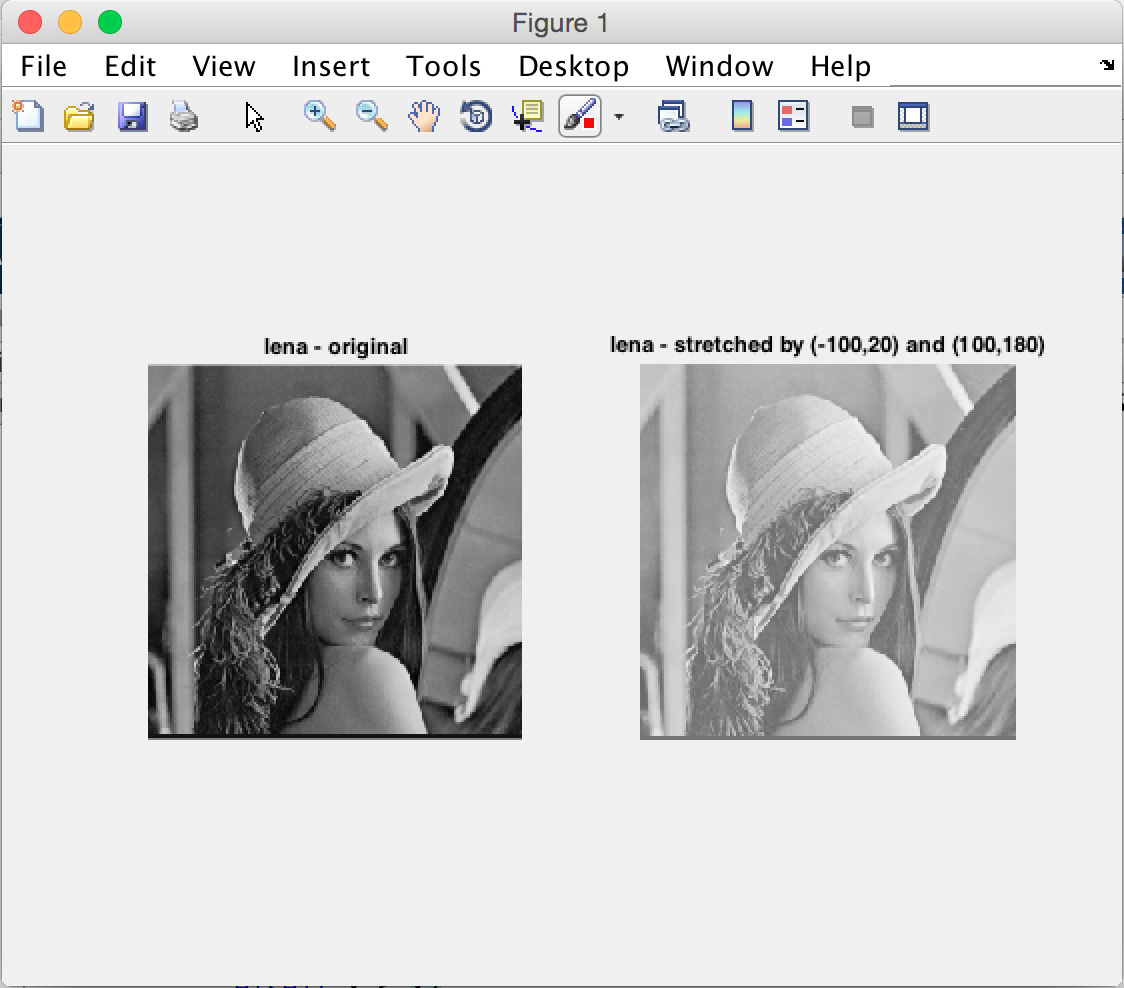Screen dimensions: 1124x988
Task: Select the 'lena - original' title text
Action: [335, 346]
